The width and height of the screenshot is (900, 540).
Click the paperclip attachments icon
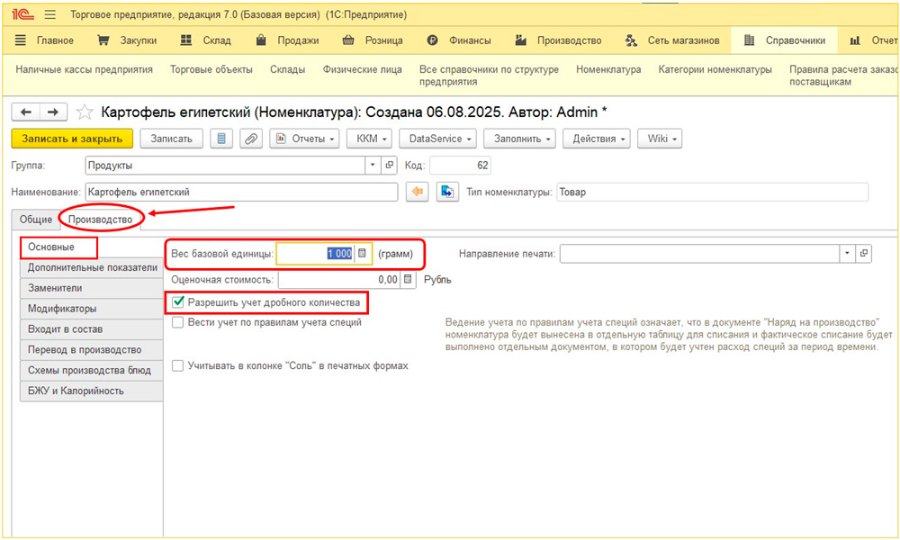tap(251, 138)
